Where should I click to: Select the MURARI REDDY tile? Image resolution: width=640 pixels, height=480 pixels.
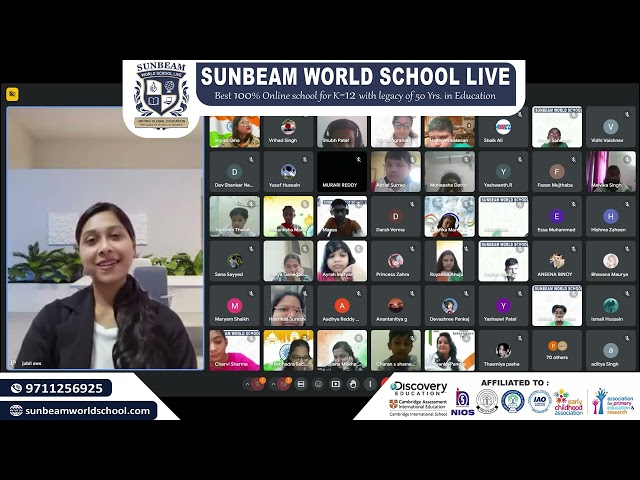pyautogui.click(x=342, y=171)
